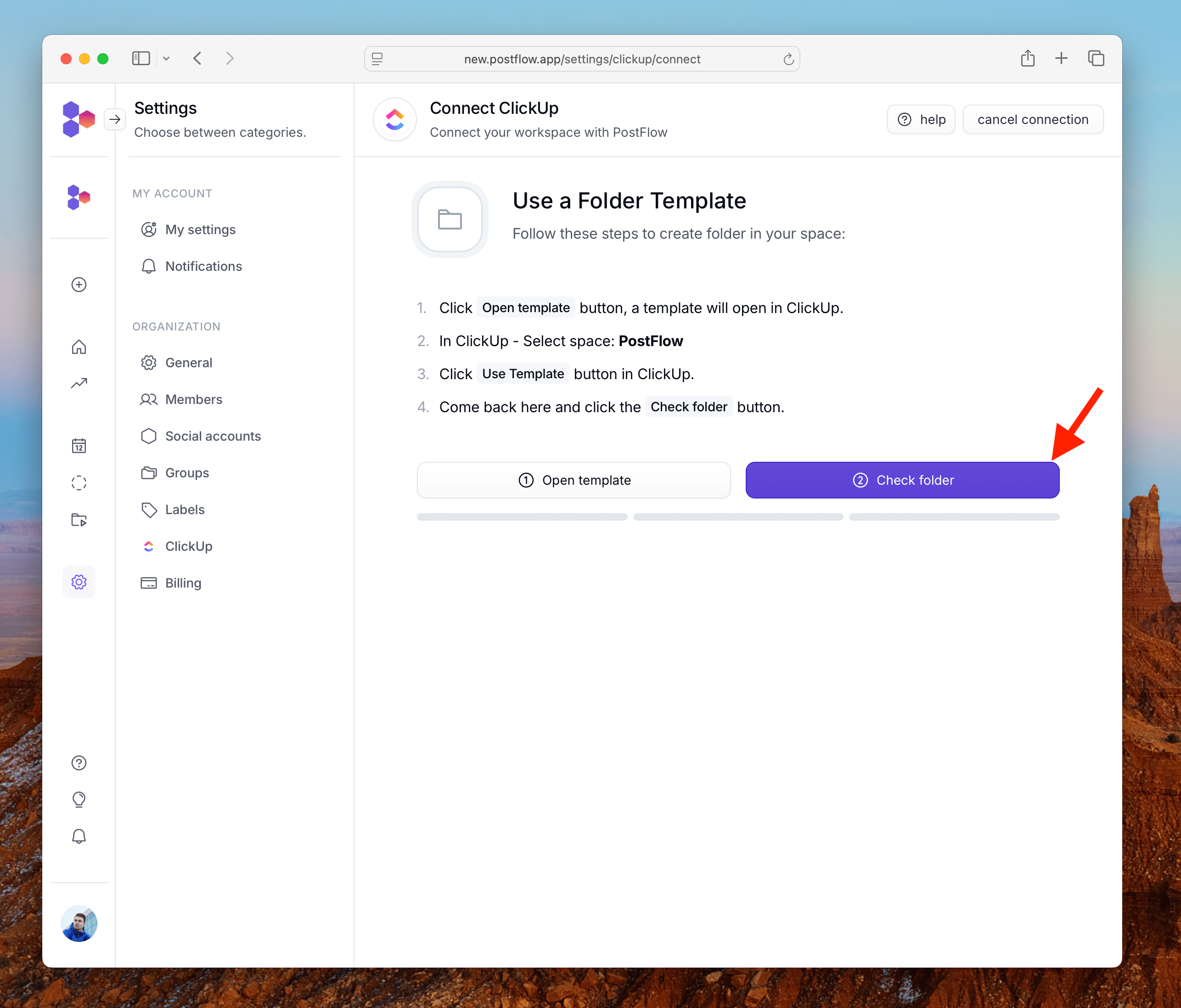The width and height of the screenshot is (1181, 1008).
Task: Select ClickUp in settings menu
Action: pos(188,546)
